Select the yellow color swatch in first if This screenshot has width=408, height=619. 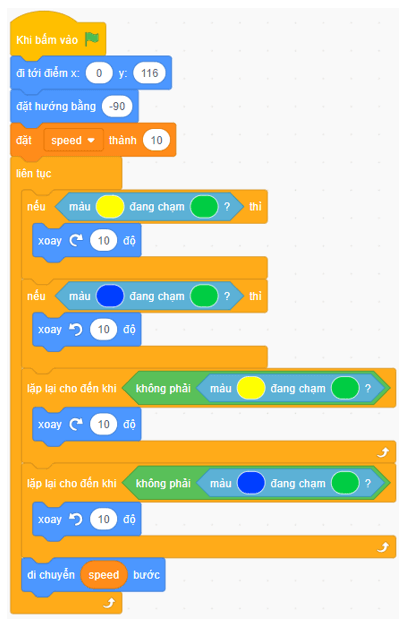click(x=110, y=207)
